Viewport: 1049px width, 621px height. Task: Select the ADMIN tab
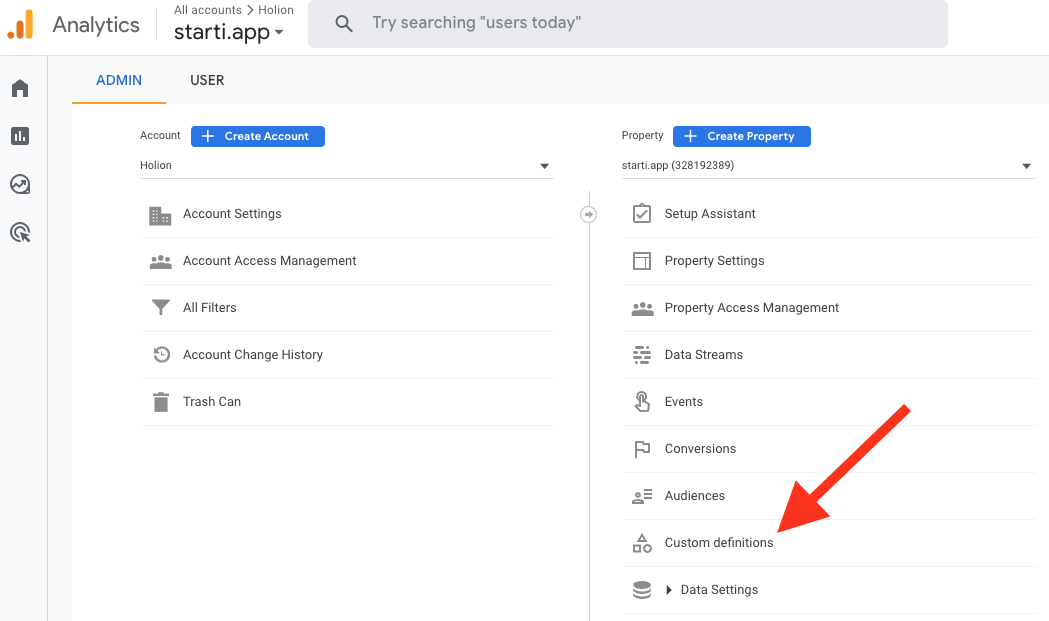point(118,80)
